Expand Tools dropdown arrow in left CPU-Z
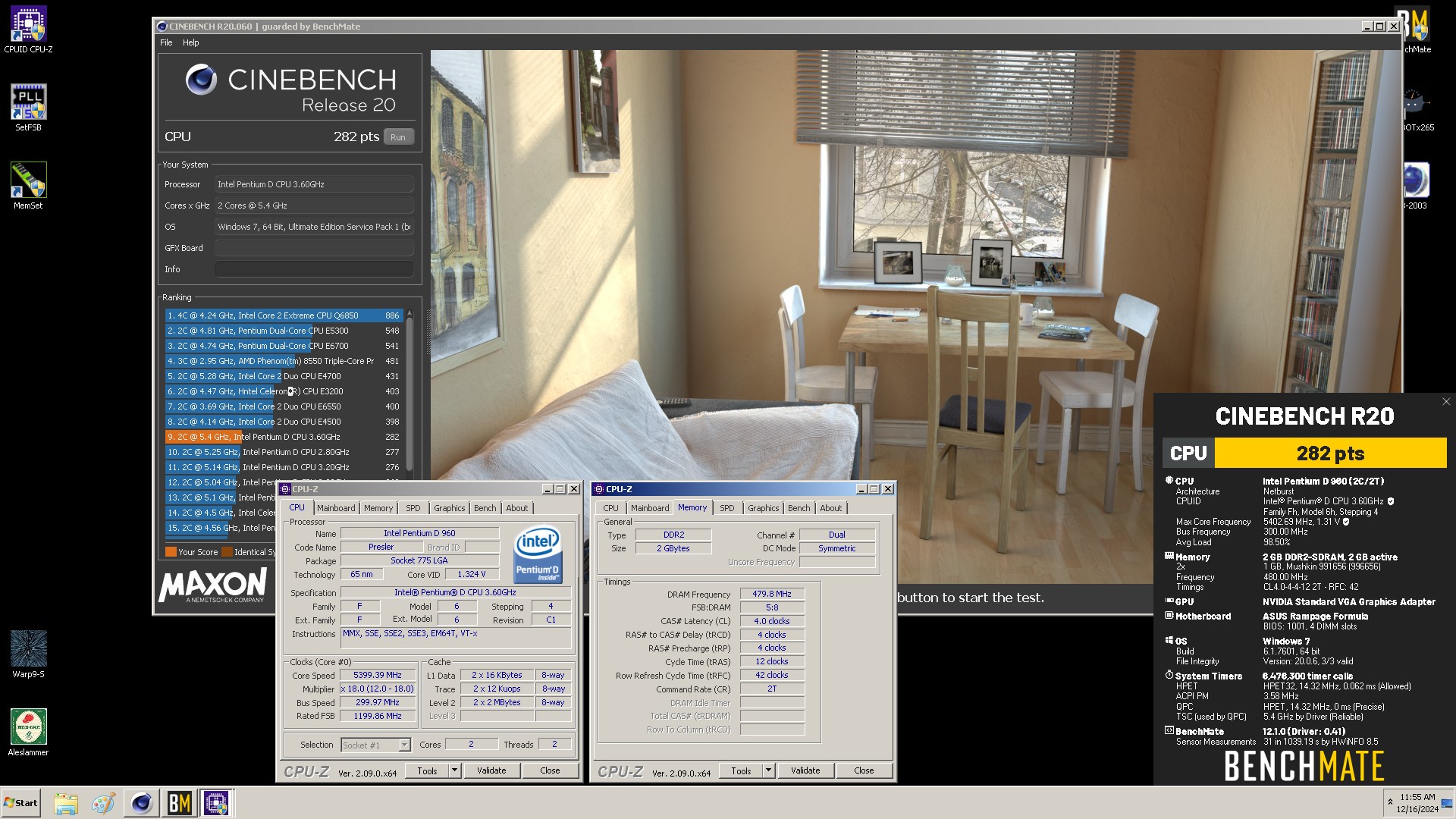The height and width of the screenshot is (819, 1456). 454,770
